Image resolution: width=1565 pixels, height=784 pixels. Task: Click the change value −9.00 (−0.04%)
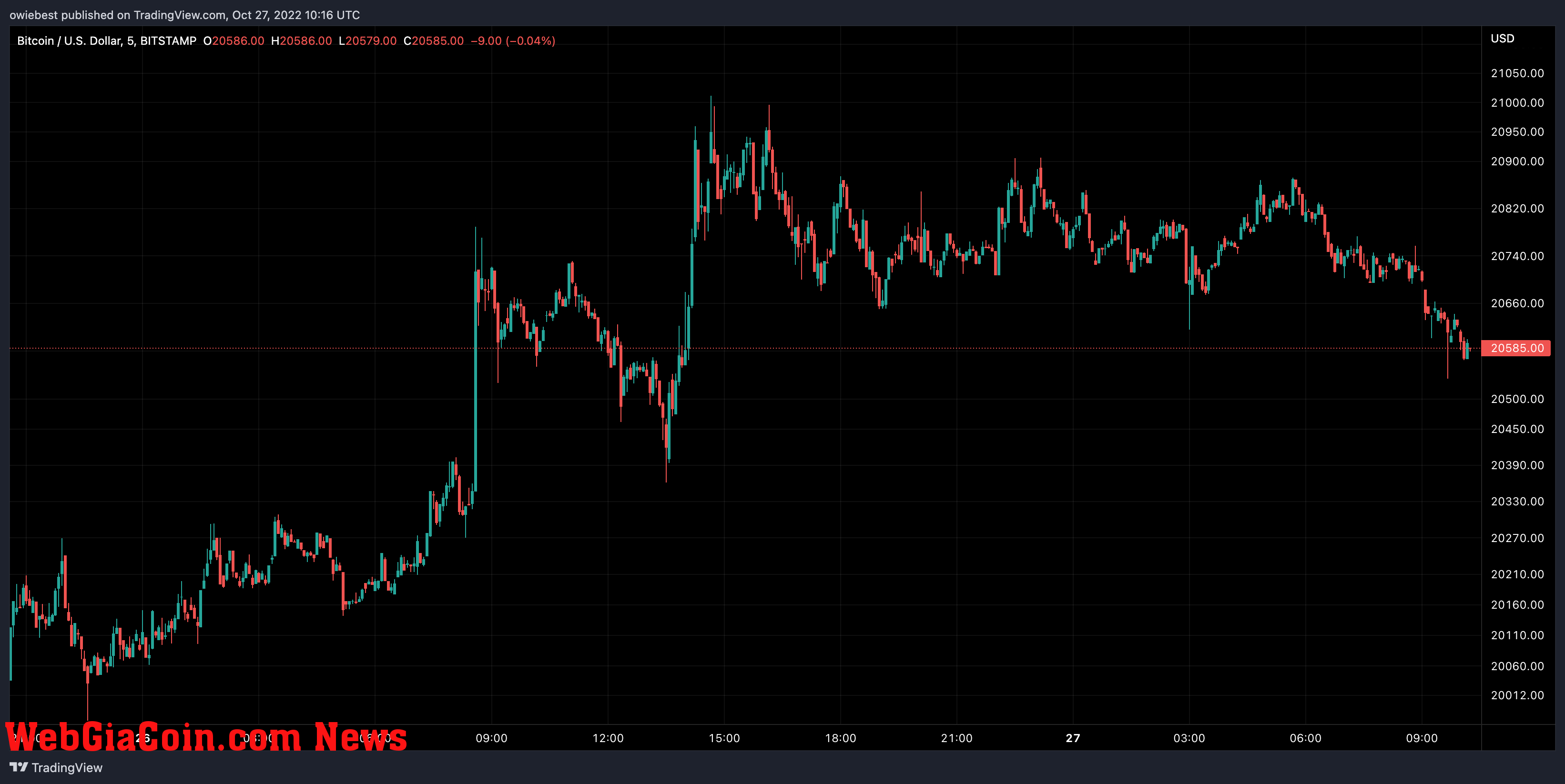coord(513,40)
